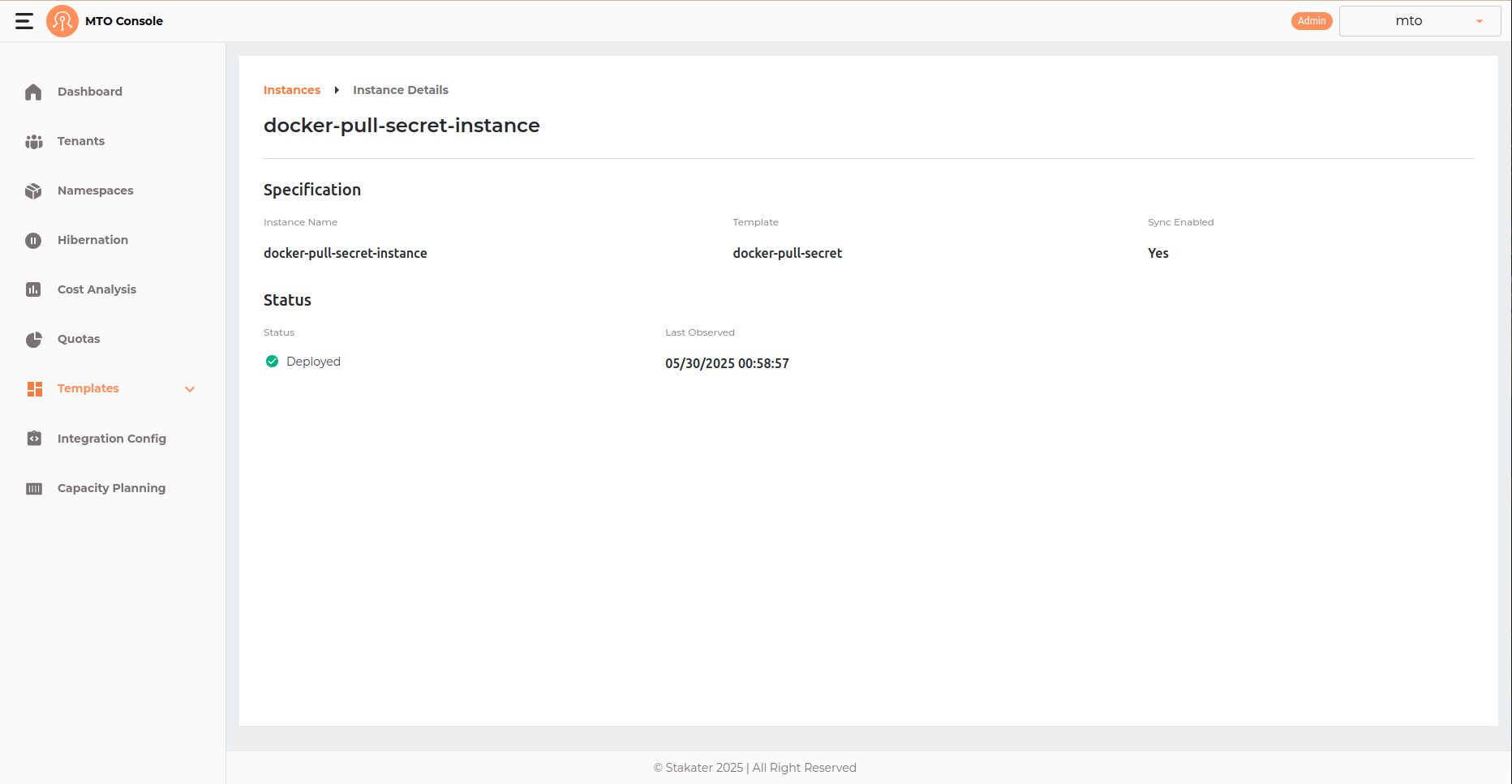Screen dimensions: 1512x784
Task: Open Capacity Planning from the sidebar
Action: pyautogui.click(x=111, y=487)
